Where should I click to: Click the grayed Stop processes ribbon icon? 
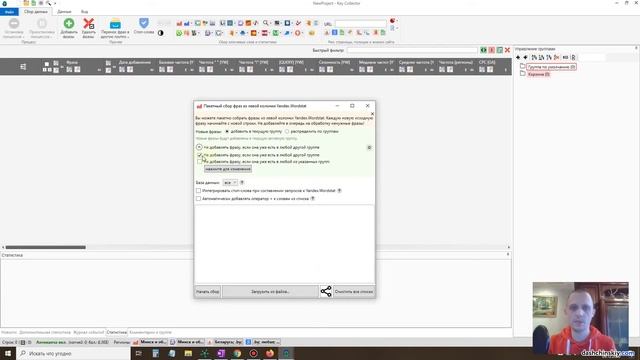(x=14, y=23)
